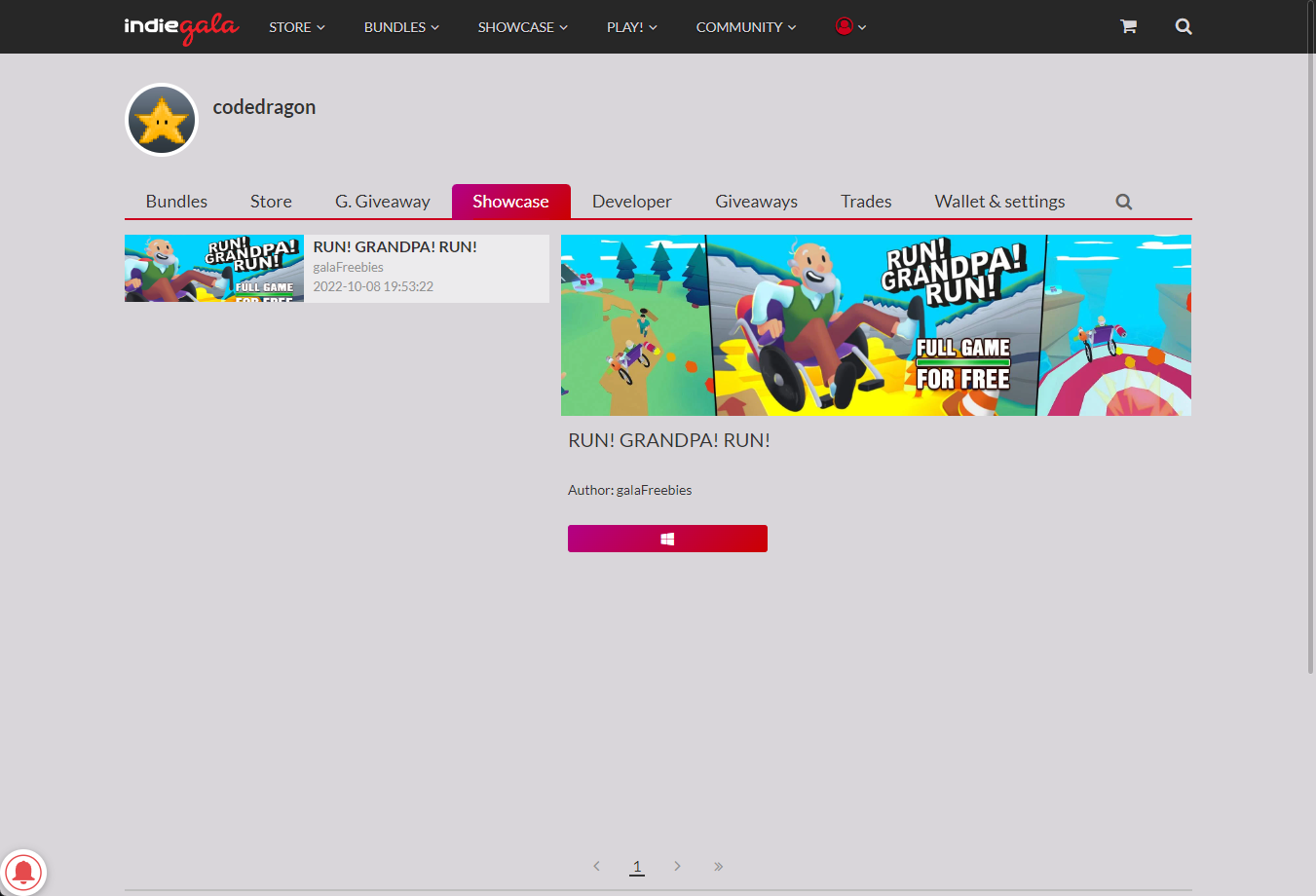Click RUN! GRANDPA! RUN! list item title

point(395,246)
